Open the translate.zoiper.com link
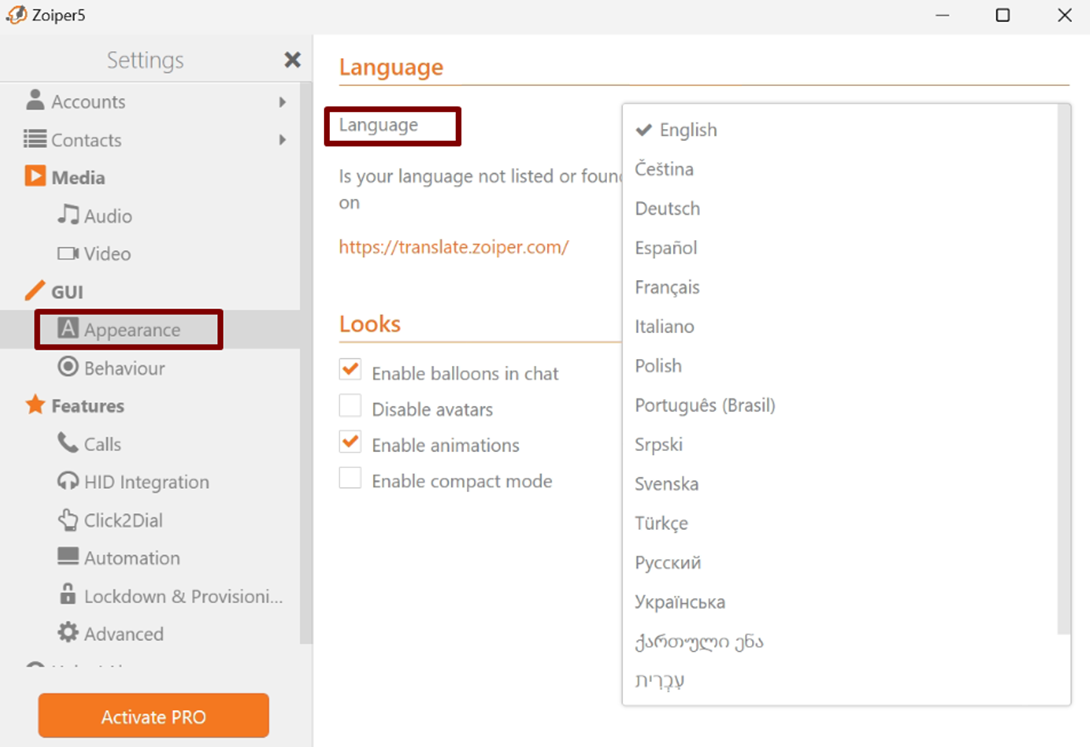The image size is (1090, 747). 453,247
